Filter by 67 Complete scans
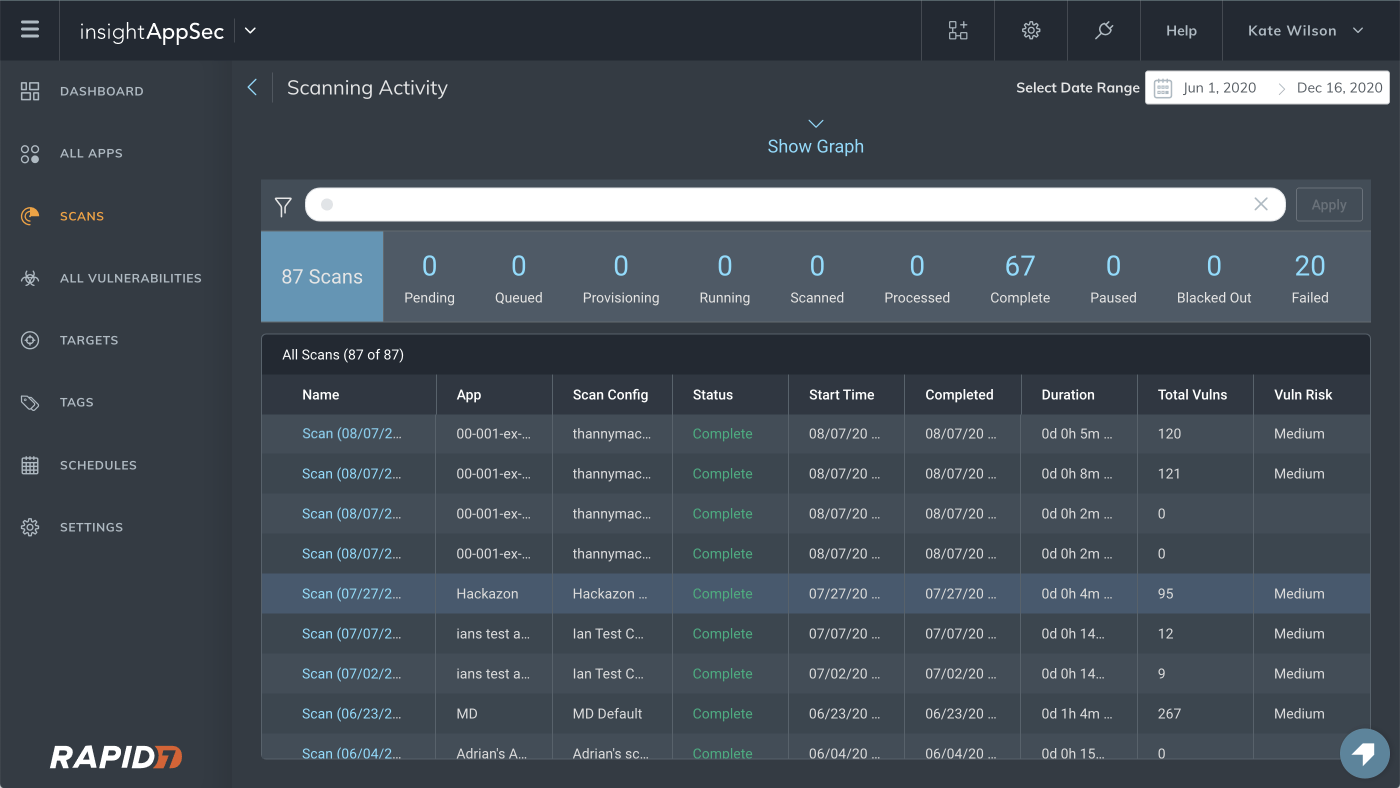Viewport: 1400px width, 788px height. point(1020,277)
